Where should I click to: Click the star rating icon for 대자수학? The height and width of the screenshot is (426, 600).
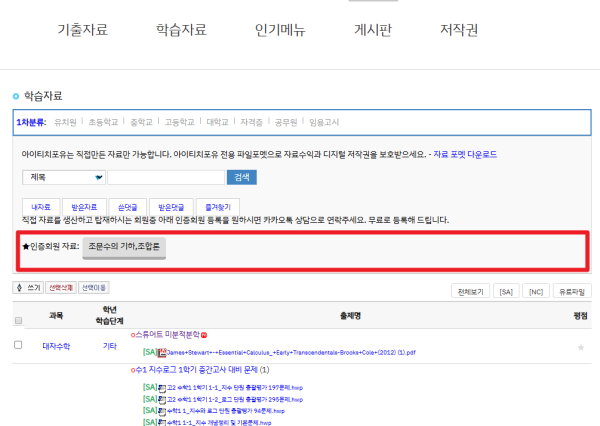(x=581, y=346)
